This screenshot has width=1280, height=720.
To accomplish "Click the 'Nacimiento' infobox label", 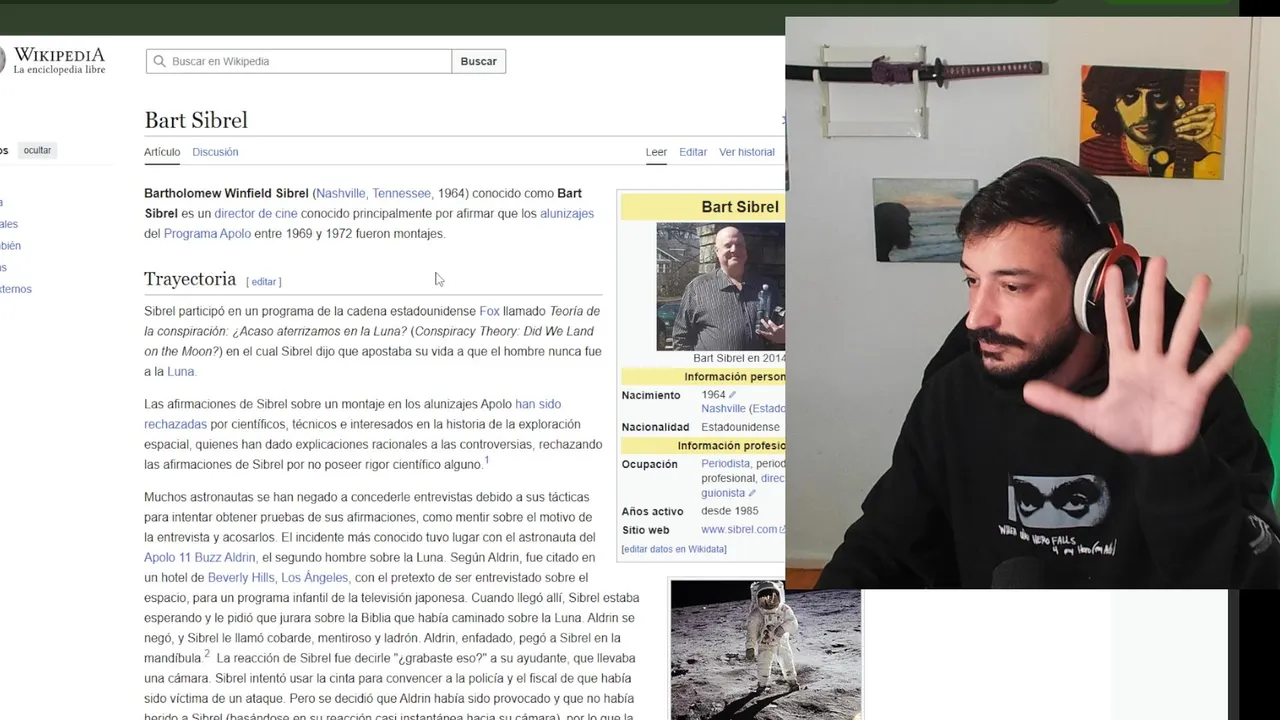I will [x=651, y=395].
